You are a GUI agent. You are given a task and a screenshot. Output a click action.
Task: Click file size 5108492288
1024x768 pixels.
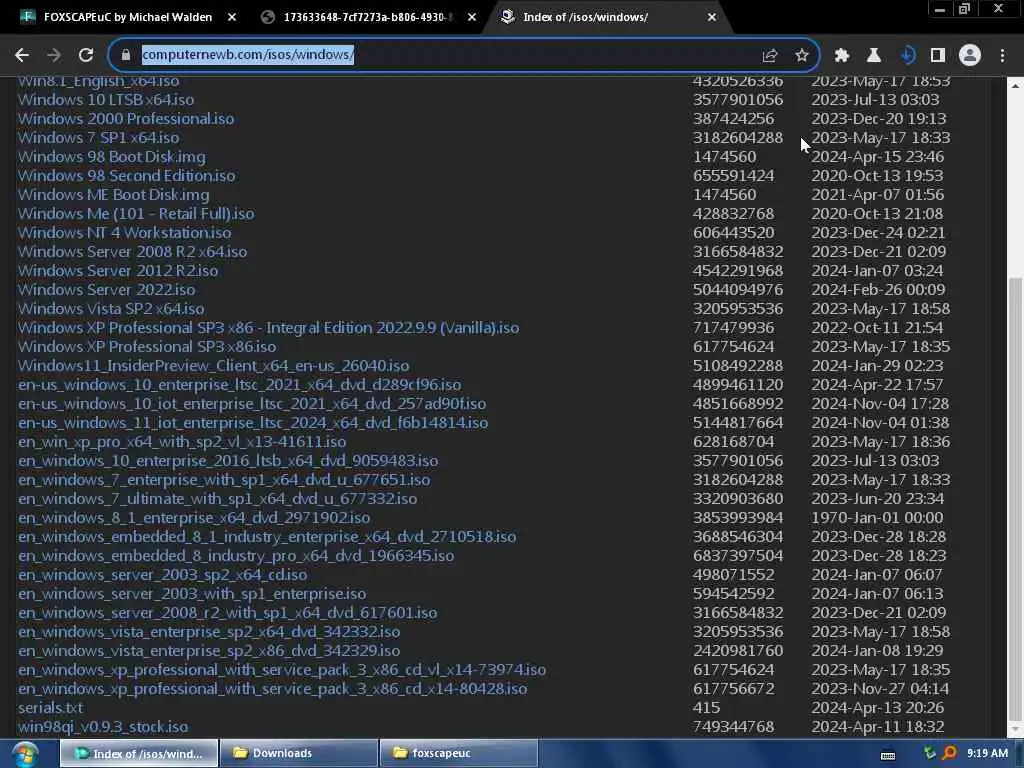tap(738, 366)
